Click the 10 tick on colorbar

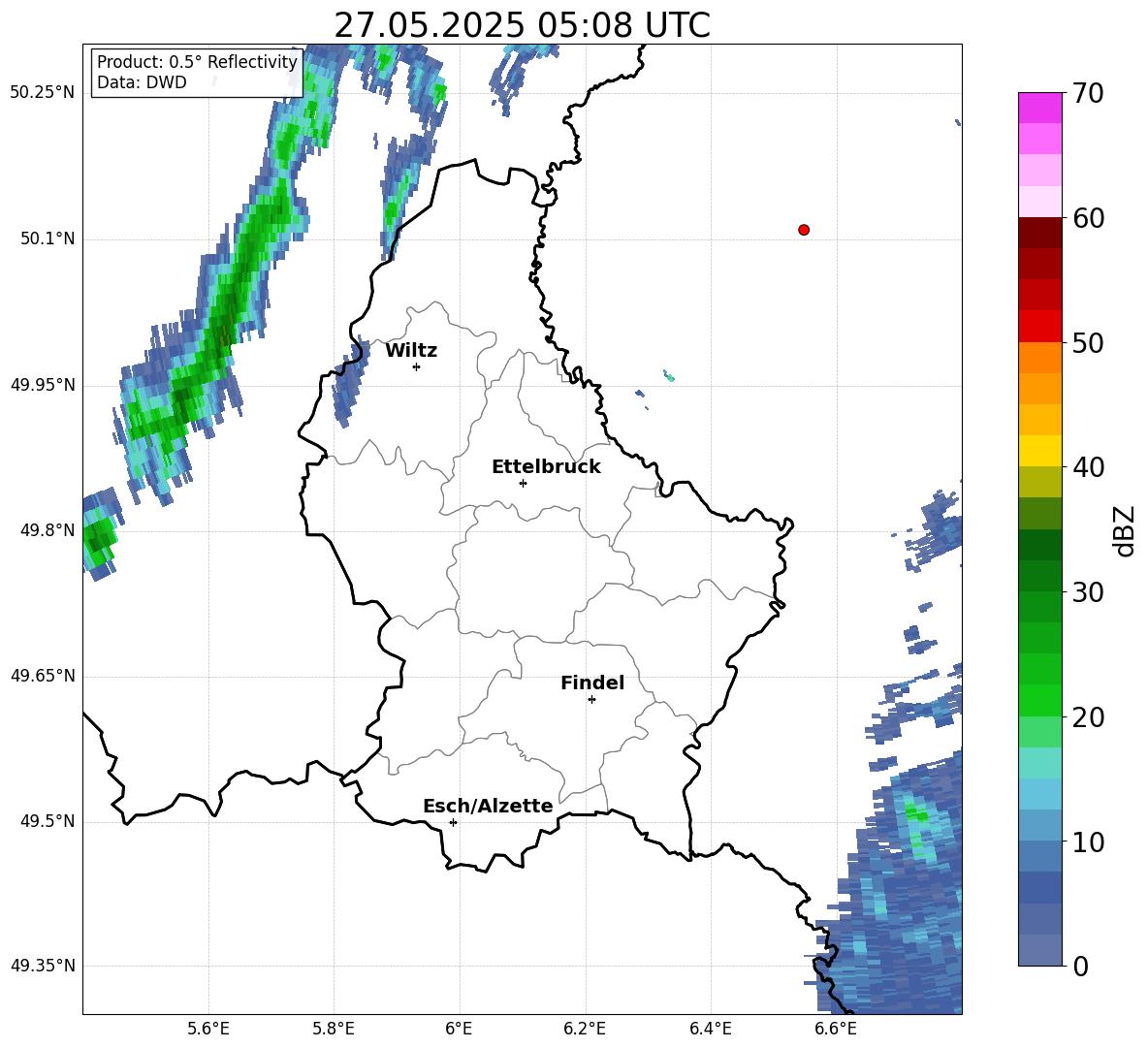click(x=1088, y=842)
